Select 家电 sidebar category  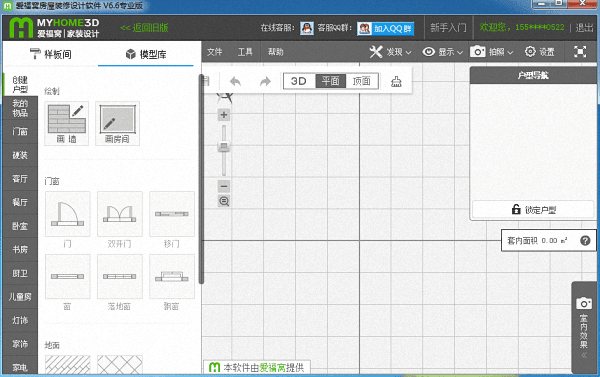pyautogui.click(x=20, y=366)
